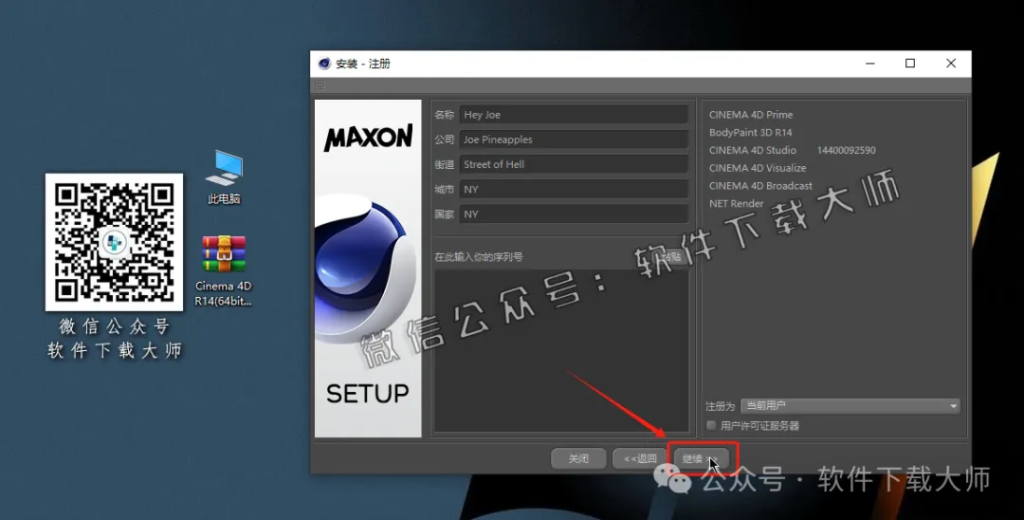Open the 此电脑 desktop icon
This screenshot has height=520, width=1024.
point(224,176)
